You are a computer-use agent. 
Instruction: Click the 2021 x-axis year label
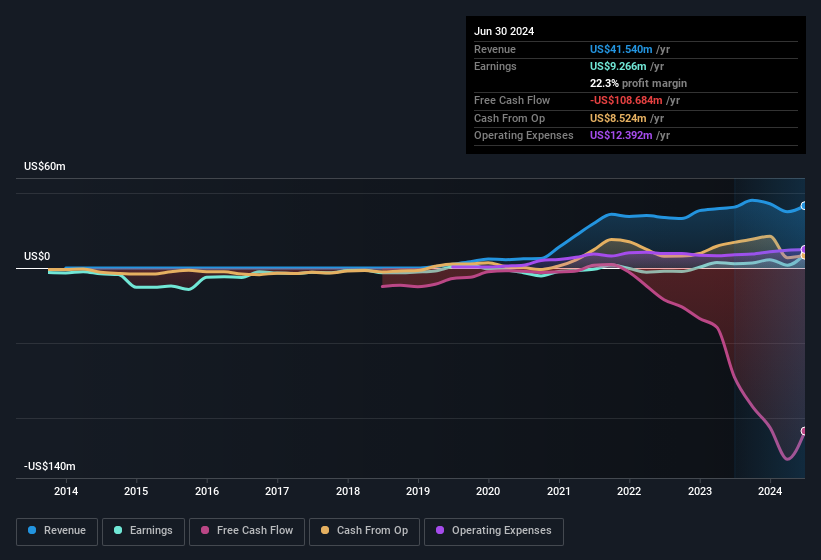click(x=559, y=491)
